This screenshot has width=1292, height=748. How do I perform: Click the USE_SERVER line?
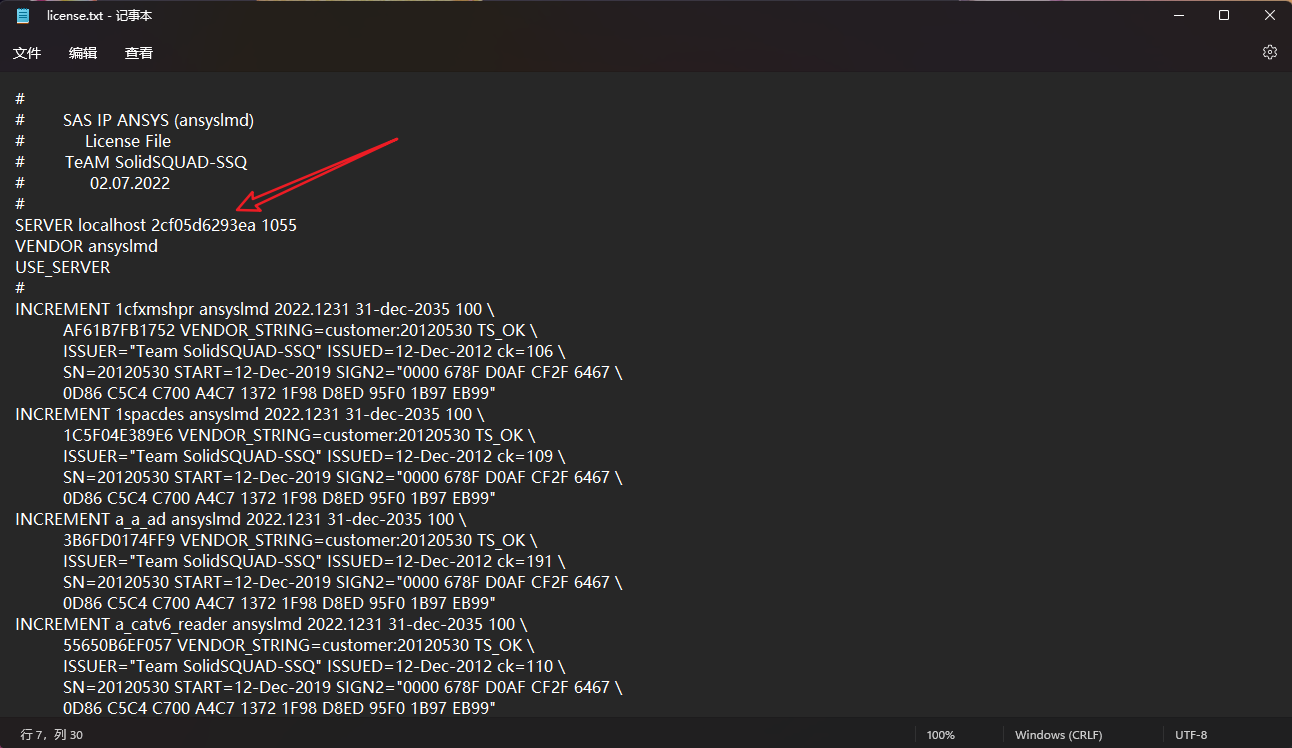click(63, 267)
